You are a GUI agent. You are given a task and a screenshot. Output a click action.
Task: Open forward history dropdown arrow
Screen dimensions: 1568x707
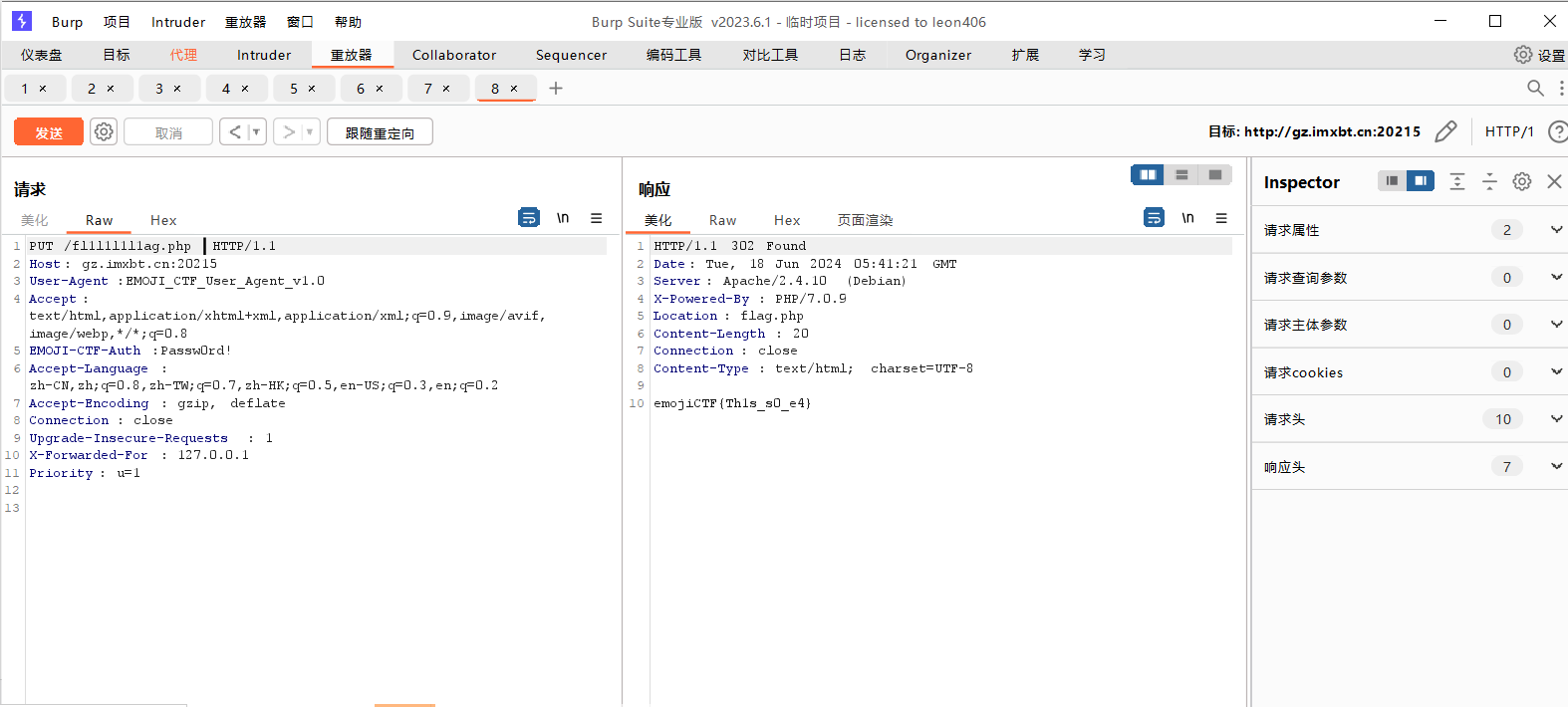tap(310, 131)
